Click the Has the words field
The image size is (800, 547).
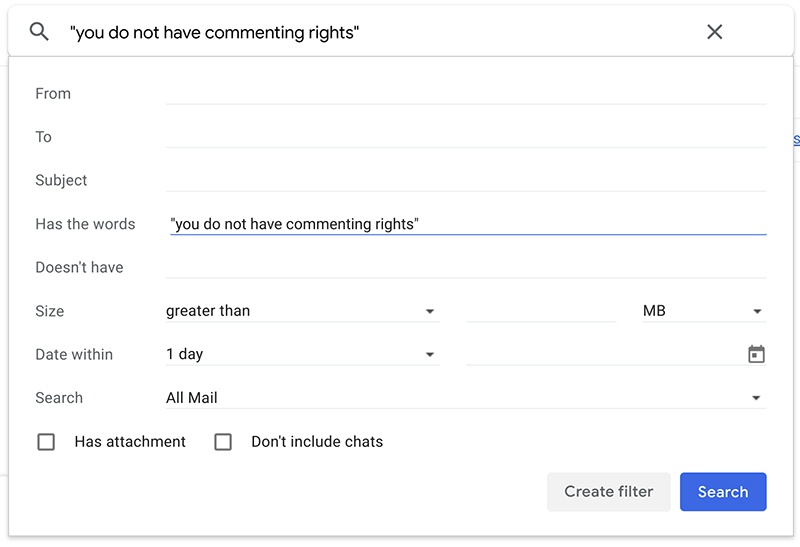click(465, 224)
